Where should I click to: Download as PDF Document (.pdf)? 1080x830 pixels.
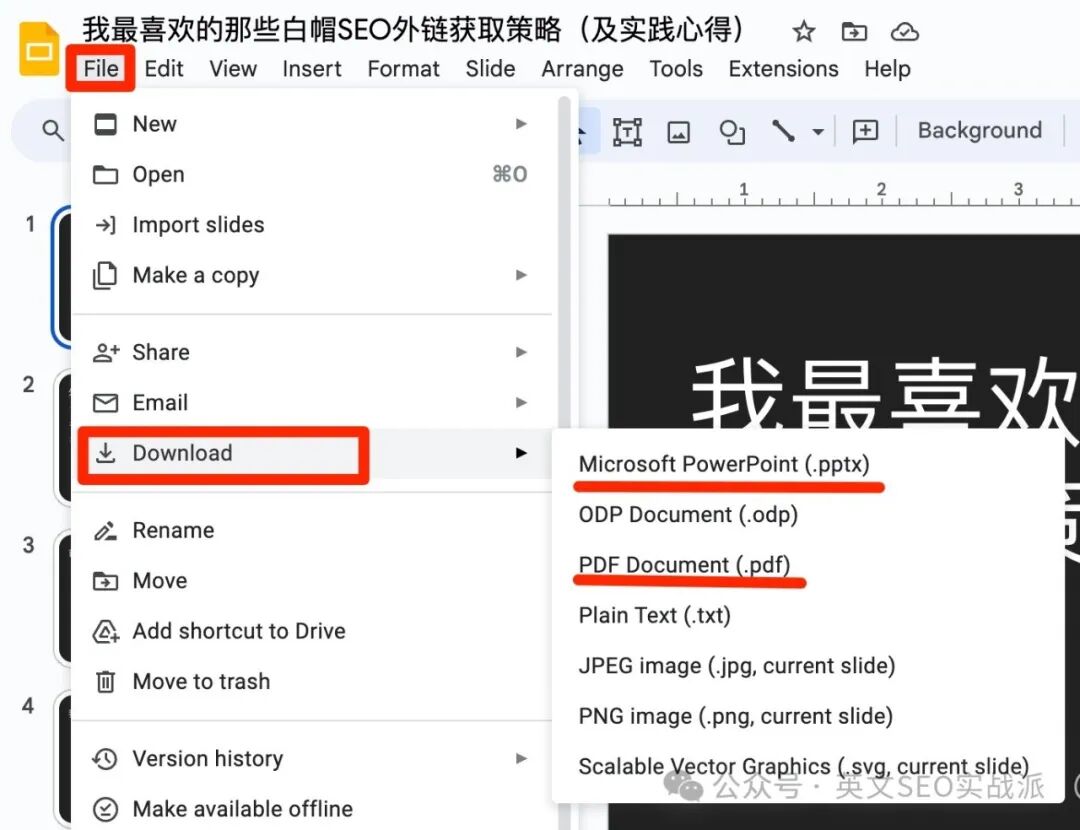click(x=808, y=565)
